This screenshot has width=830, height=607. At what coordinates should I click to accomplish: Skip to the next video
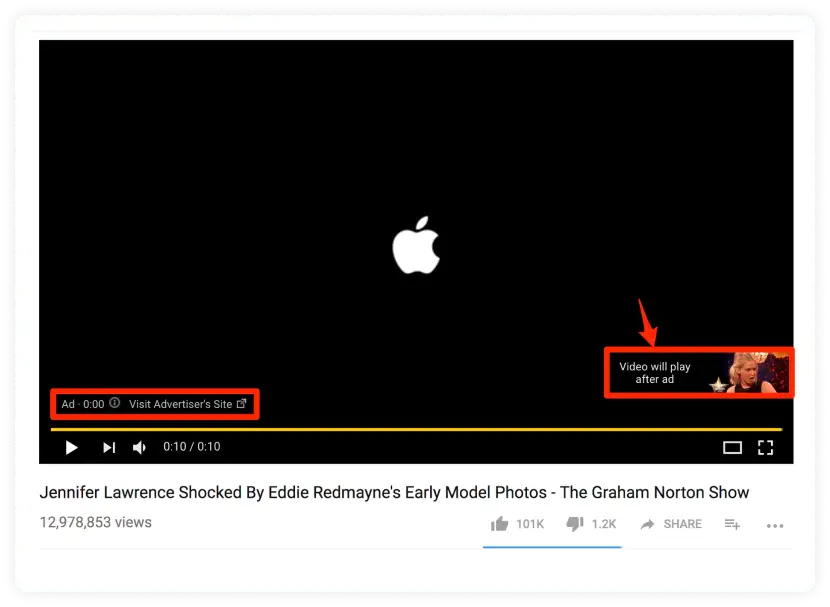pos(109,448)
